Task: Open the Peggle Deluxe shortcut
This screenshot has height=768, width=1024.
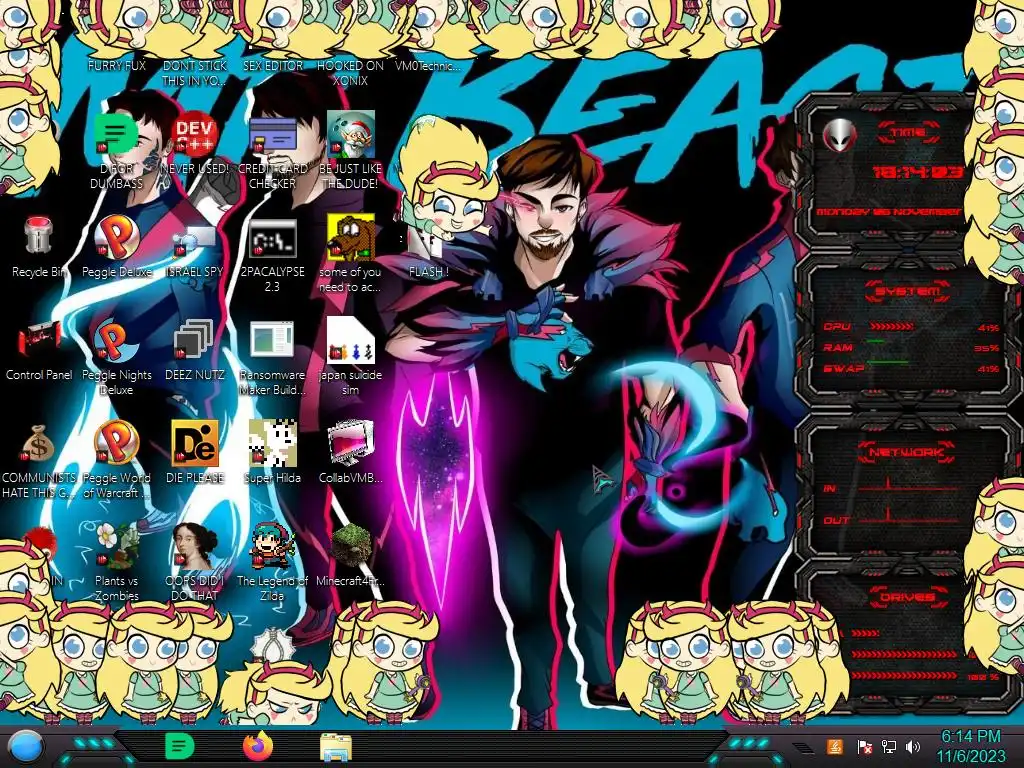Action: [116, 236]
